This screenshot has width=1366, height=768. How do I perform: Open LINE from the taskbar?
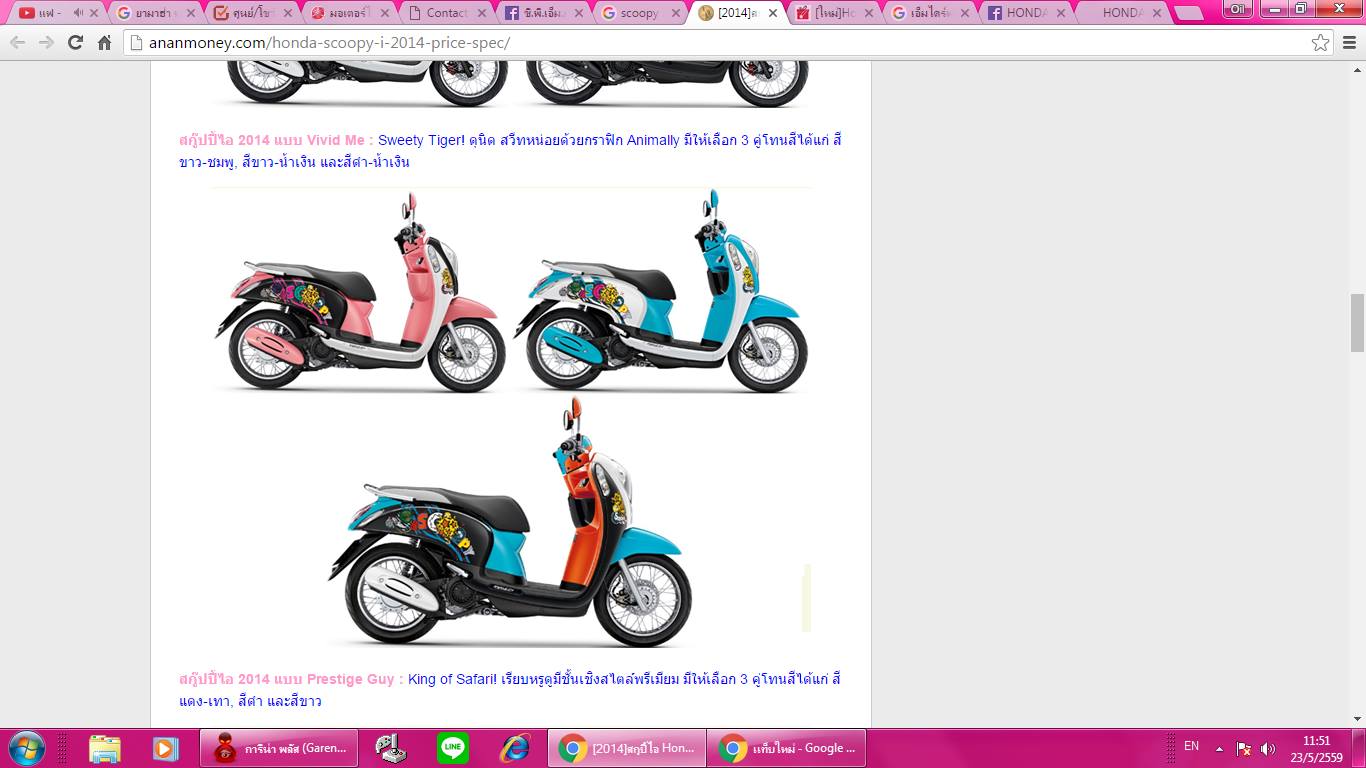tap(453, 748)
